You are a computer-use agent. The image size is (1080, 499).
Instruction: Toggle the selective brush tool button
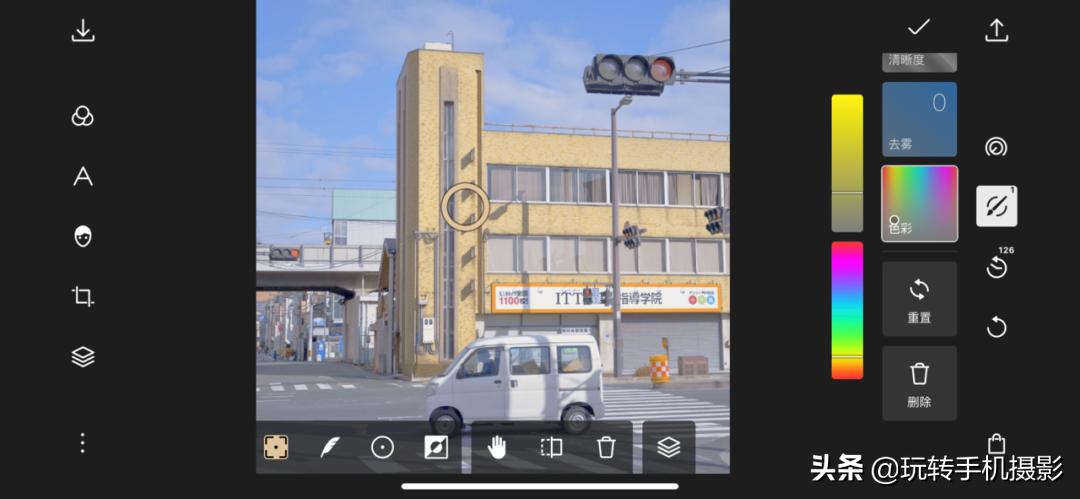[x=997, y=206]
